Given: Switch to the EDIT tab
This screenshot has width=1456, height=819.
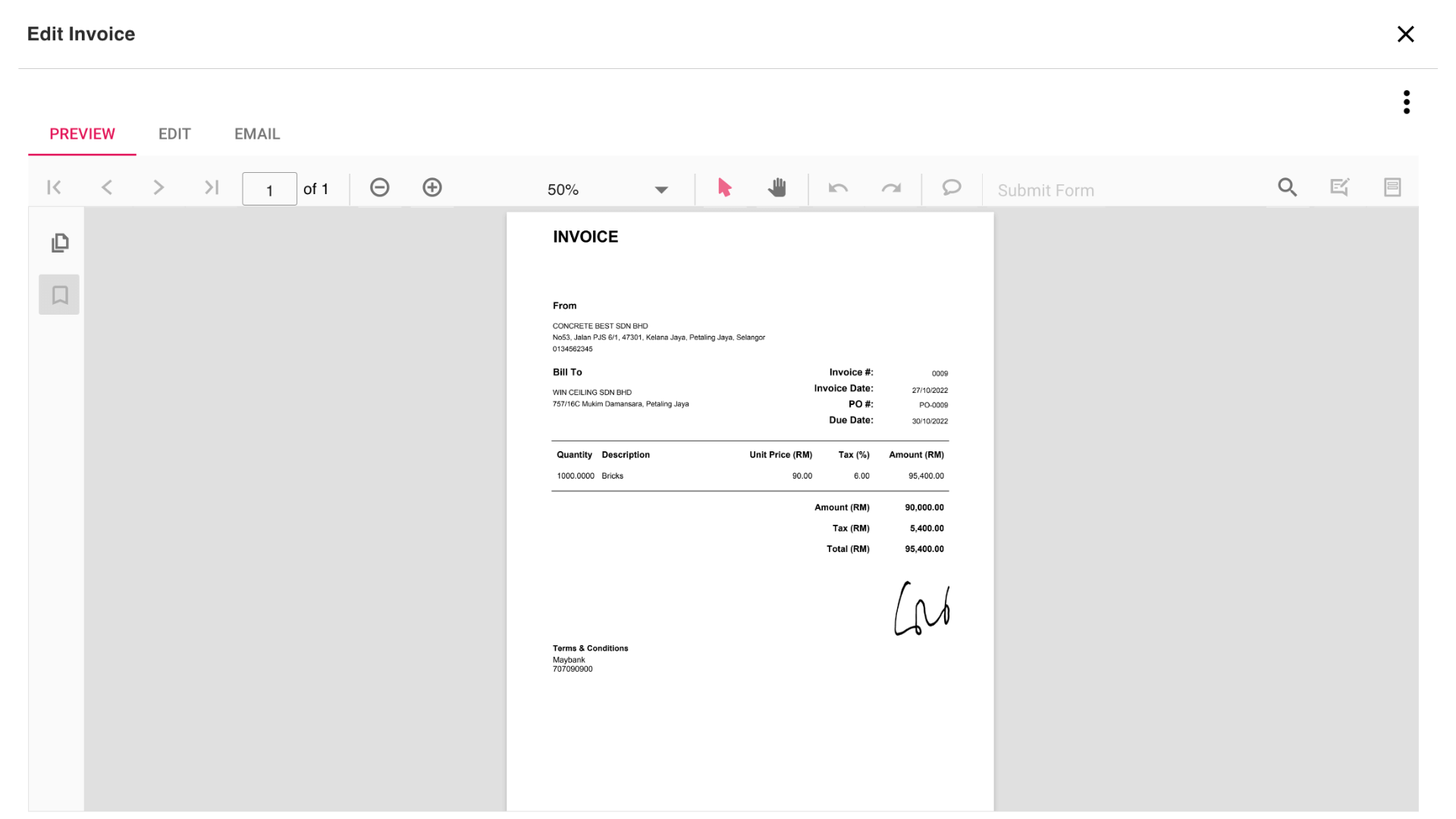Looking at the screenshot, I should pos(174,133).
